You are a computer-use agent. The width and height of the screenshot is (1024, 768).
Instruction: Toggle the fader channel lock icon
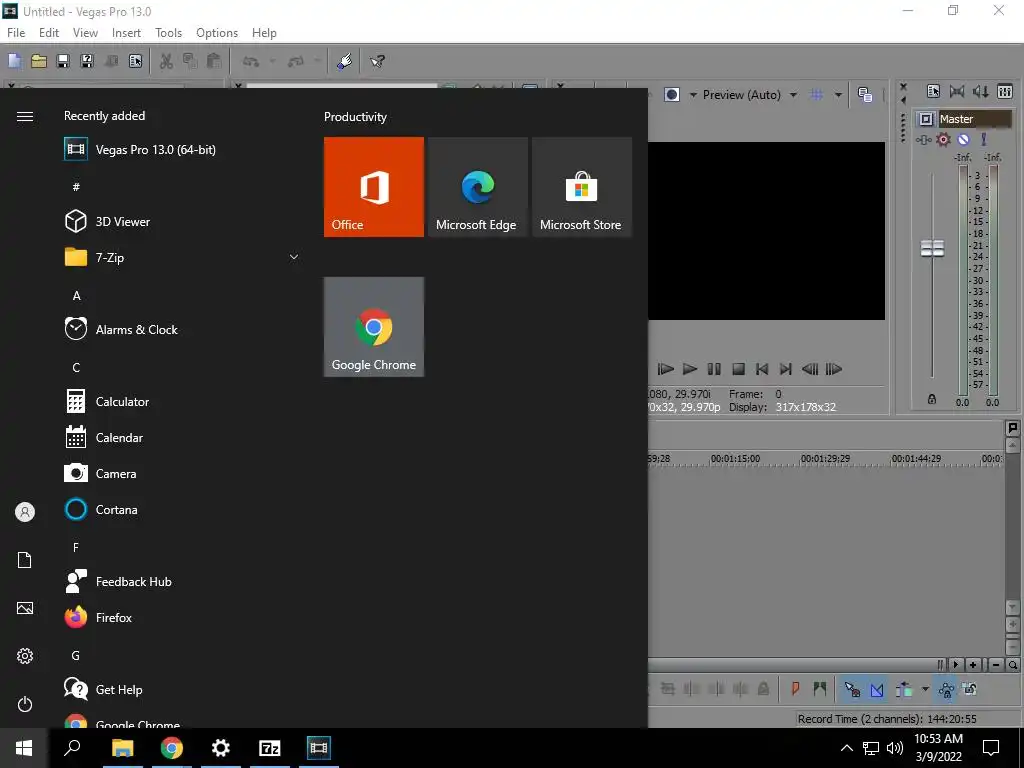tap(932, 399)
